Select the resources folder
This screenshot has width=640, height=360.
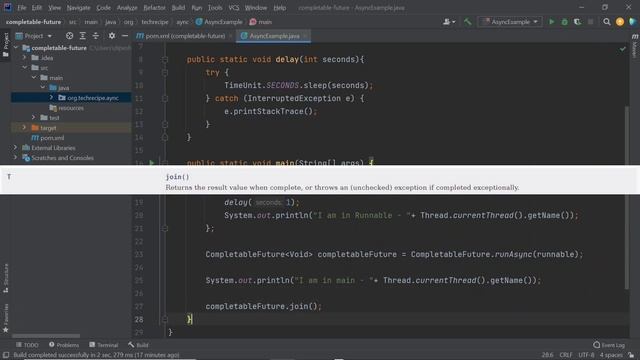[71, 108]
